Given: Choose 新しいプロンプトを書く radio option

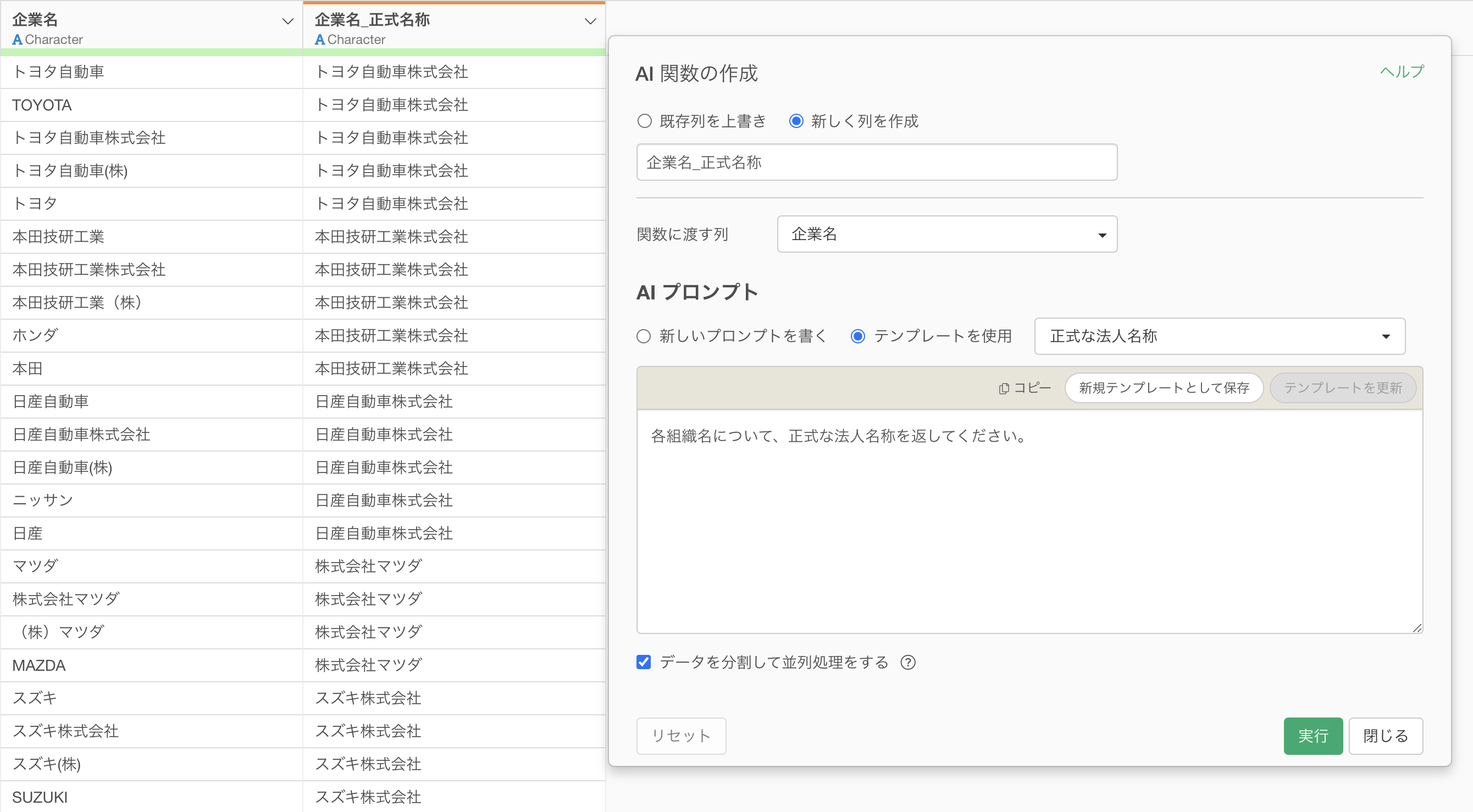Looking at the screenshot, I should (643, 336).
